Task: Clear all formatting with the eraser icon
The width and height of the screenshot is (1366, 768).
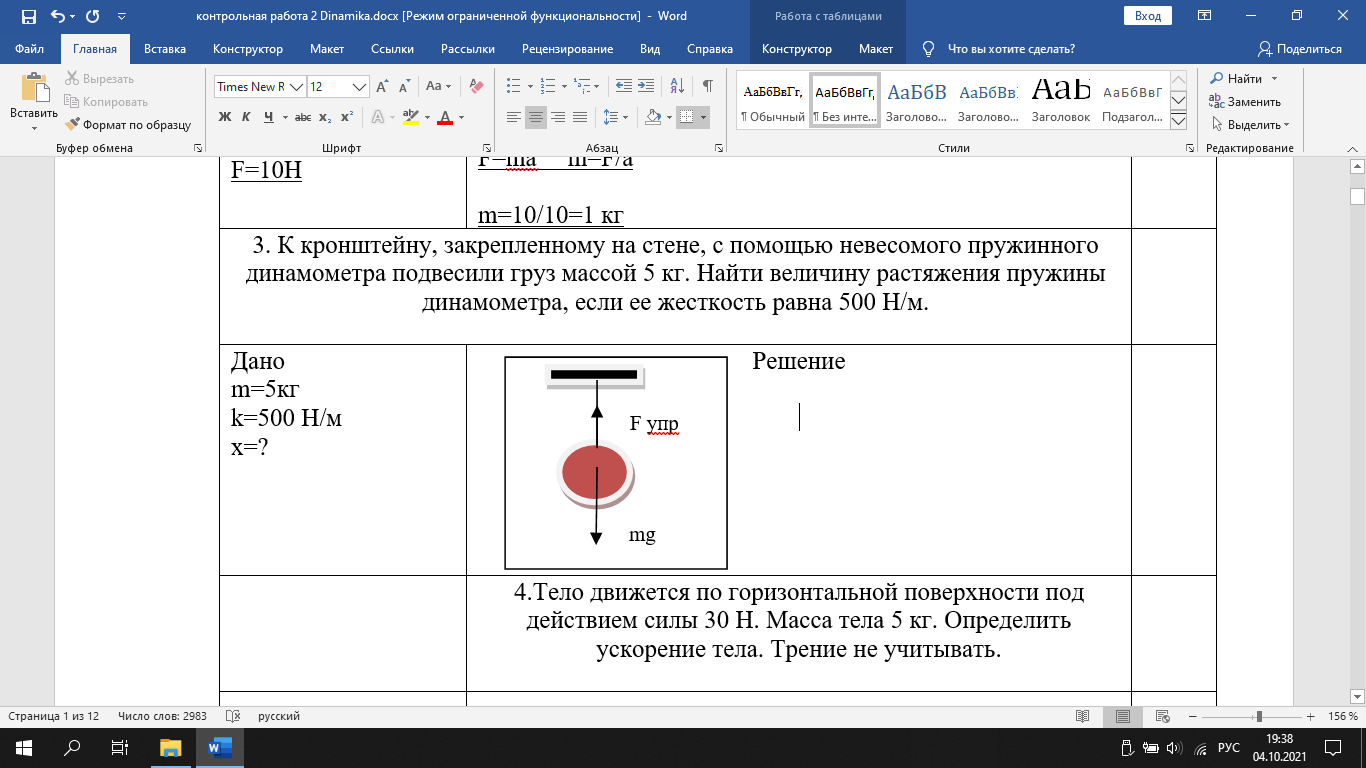Action: pyautogui.click(x=476, y=87)
